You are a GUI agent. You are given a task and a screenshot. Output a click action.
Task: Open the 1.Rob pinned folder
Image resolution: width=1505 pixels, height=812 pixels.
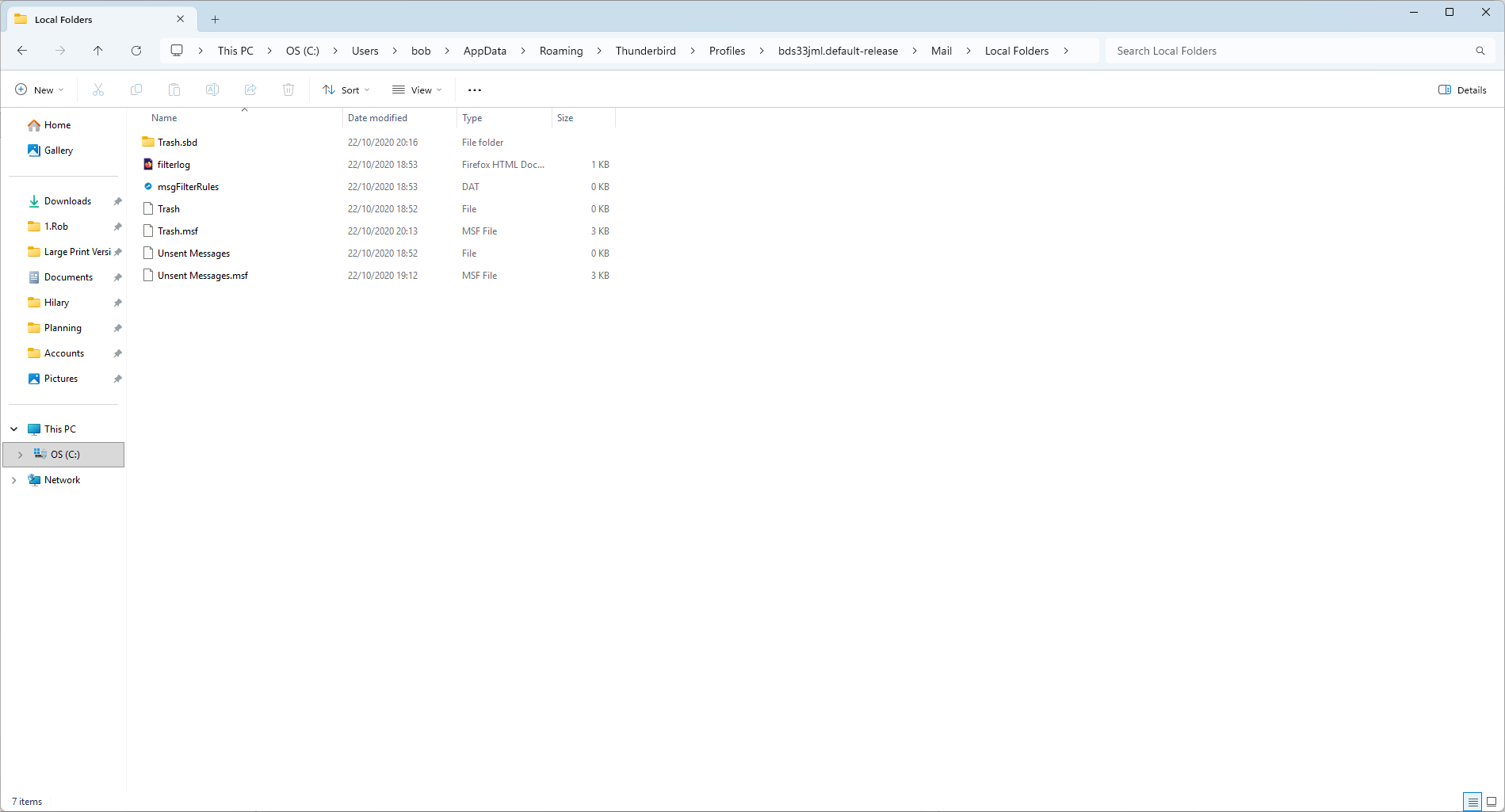[x=56, y=227]
